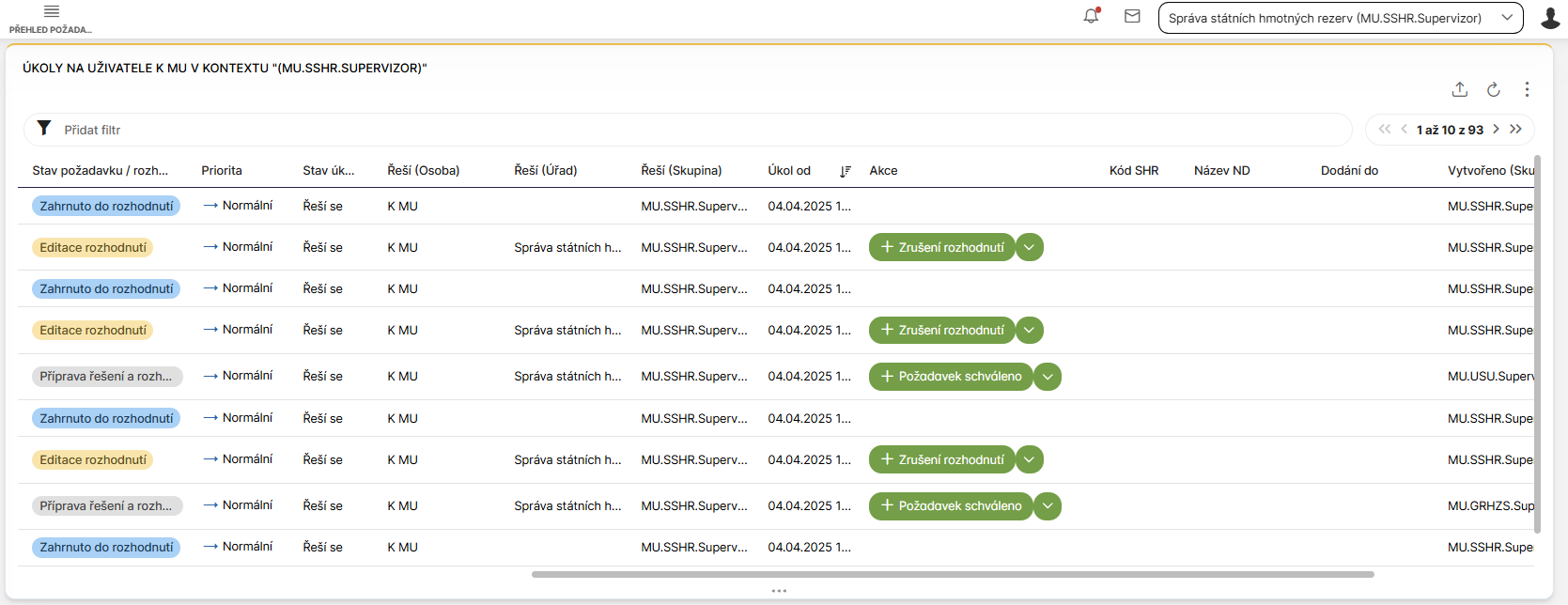
Task: Click the export upload icon
Action: tap(1459, 89)
